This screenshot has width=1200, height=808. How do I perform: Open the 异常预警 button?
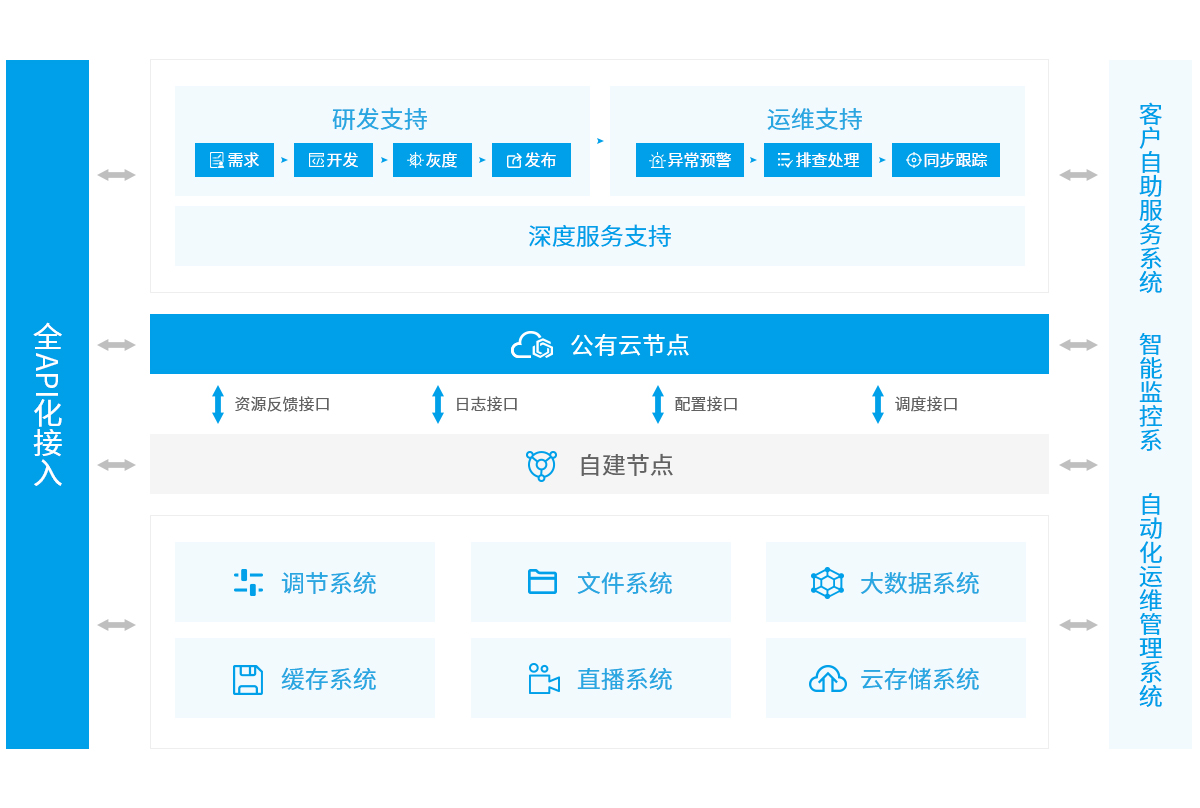[x=689, y=160]
